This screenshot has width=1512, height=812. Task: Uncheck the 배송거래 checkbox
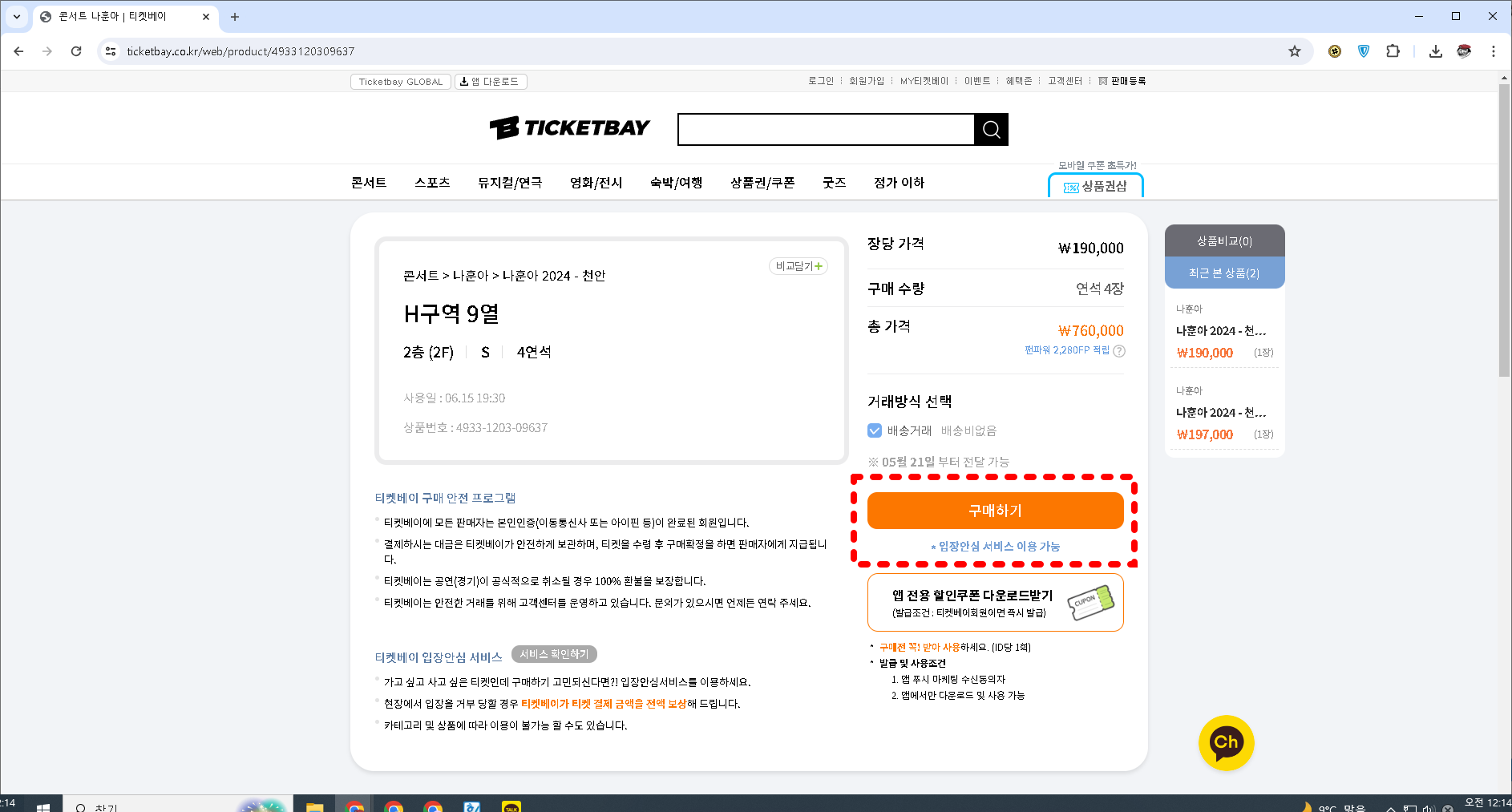pyautogui.click(x=874, y=430)
